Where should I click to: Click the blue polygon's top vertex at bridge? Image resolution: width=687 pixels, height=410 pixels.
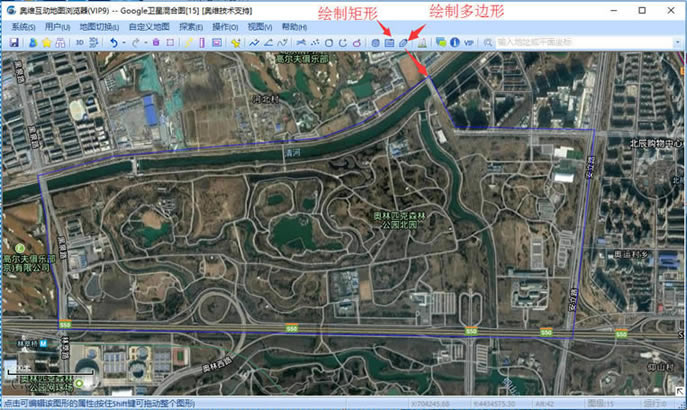click(x=429, y=77)
